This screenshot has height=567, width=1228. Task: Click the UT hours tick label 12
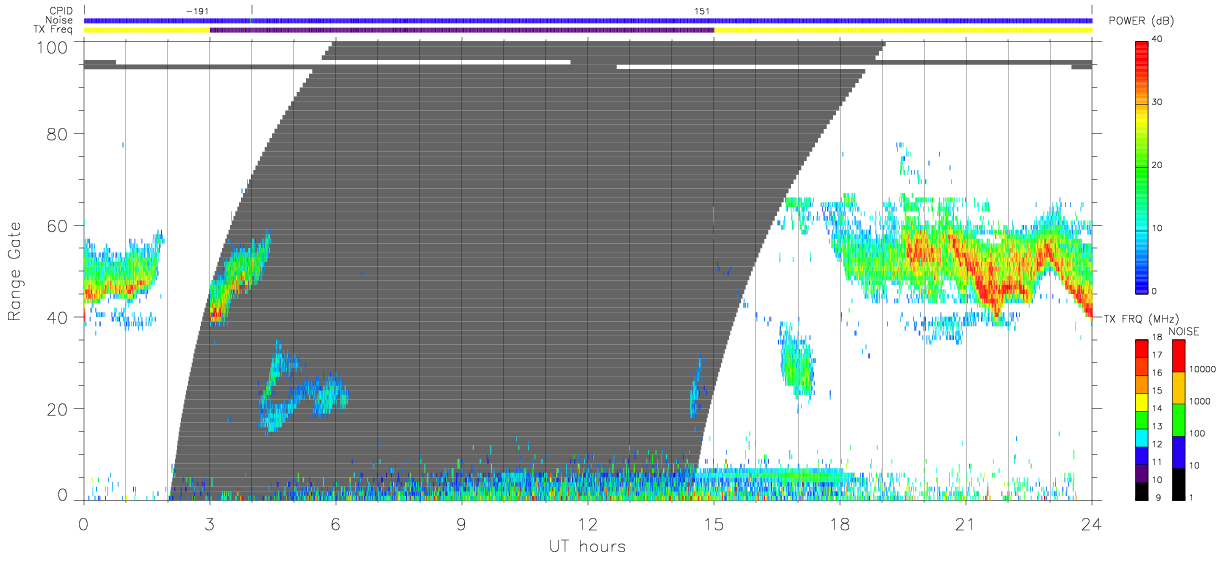coord(587,524)
